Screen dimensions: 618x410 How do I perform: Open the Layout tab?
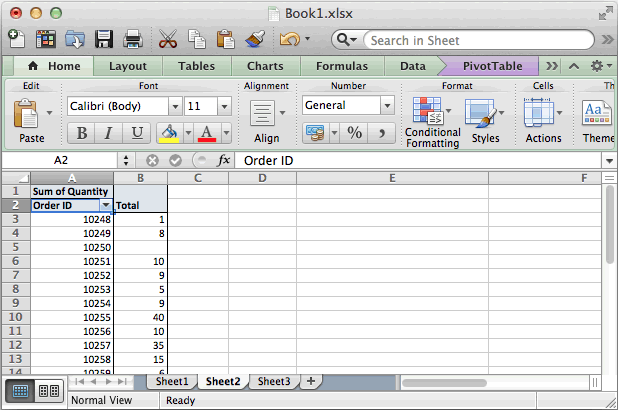pyautogui.click(x=128, y=66)
